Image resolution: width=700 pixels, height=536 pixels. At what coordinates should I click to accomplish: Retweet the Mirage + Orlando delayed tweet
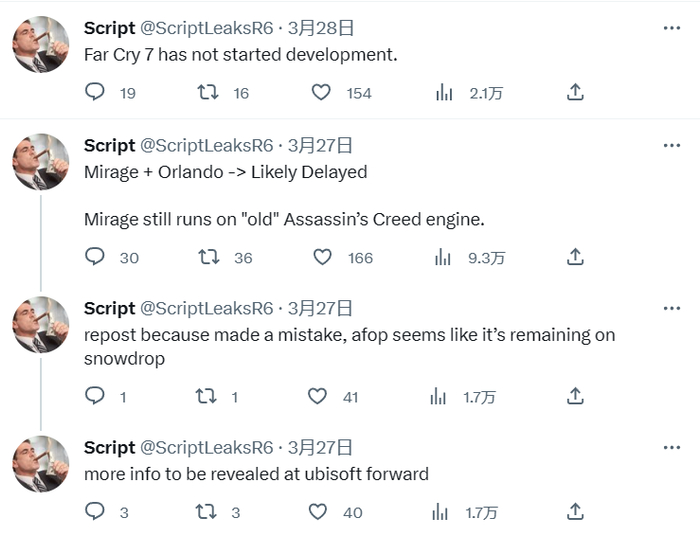point(209,257)
